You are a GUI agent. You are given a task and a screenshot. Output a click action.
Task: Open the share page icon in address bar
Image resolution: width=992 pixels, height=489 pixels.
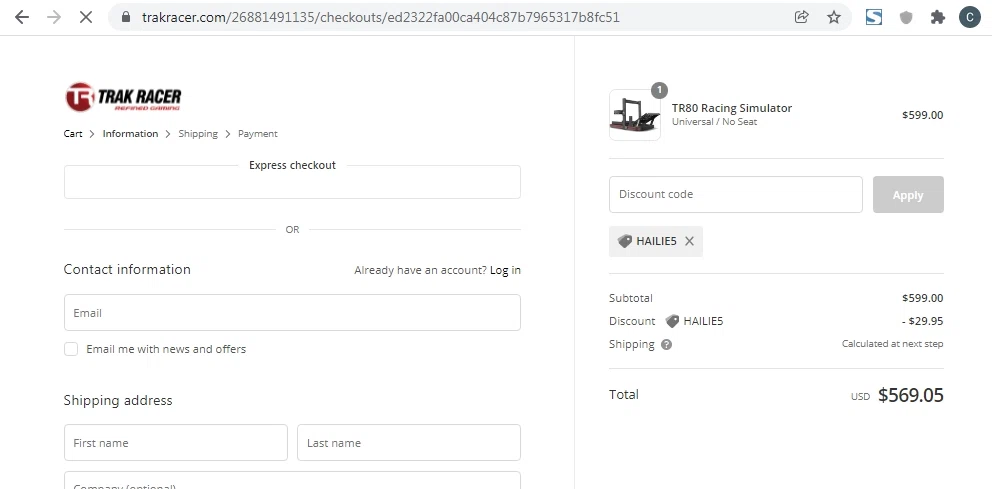point(802,17)
